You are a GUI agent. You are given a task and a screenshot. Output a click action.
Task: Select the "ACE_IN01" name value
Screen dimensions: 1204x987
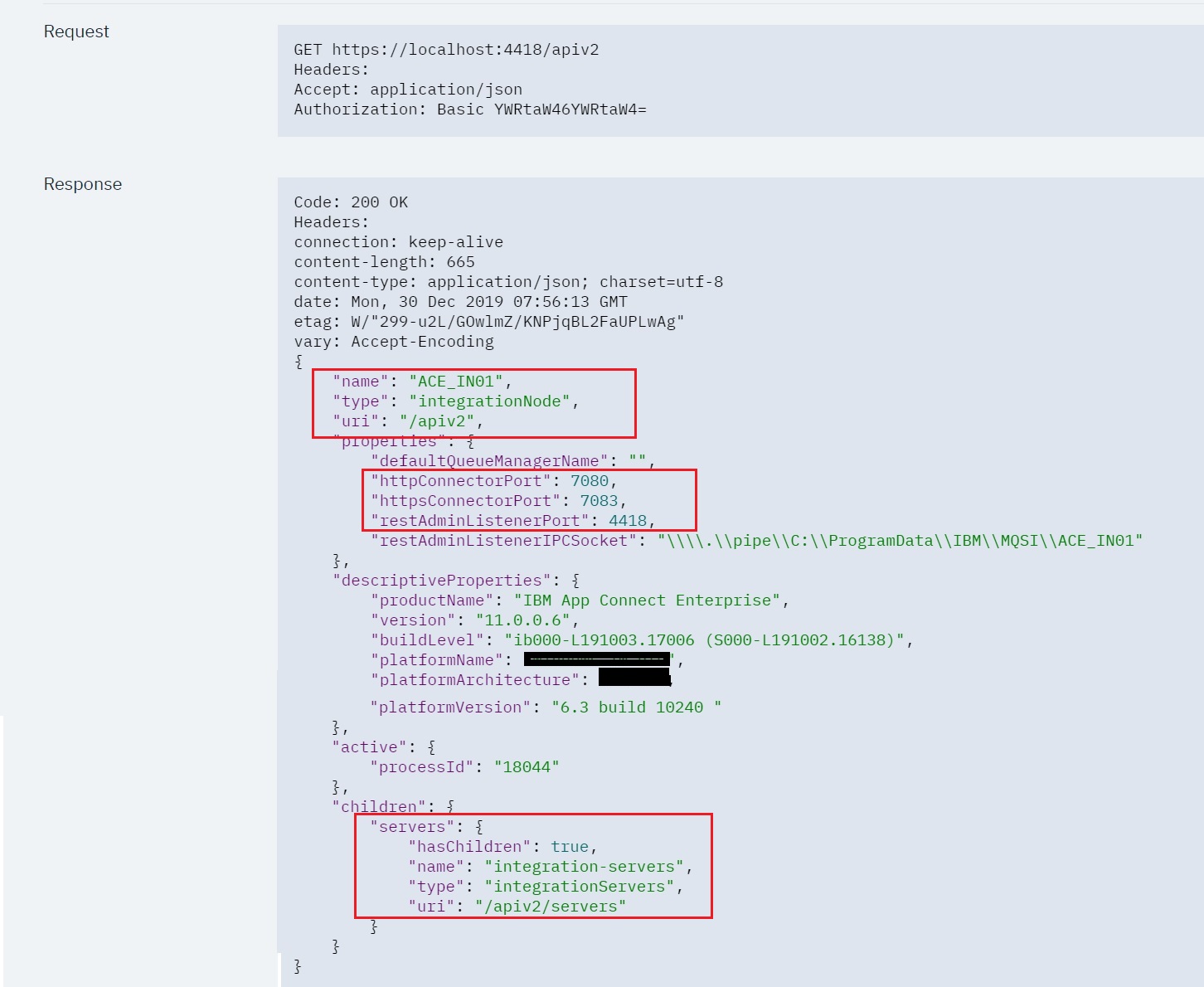(457, 381)
